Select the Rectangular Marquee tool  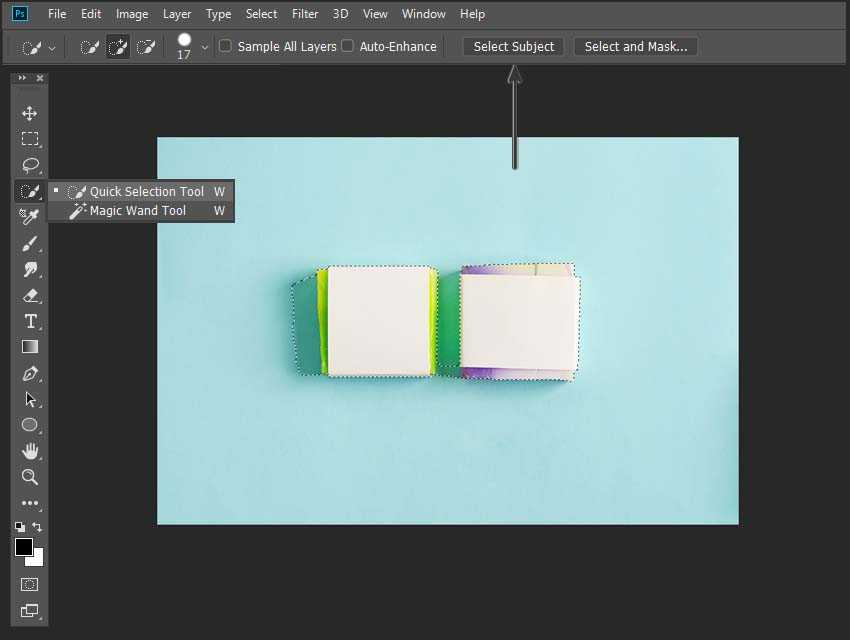click(30, 139)
